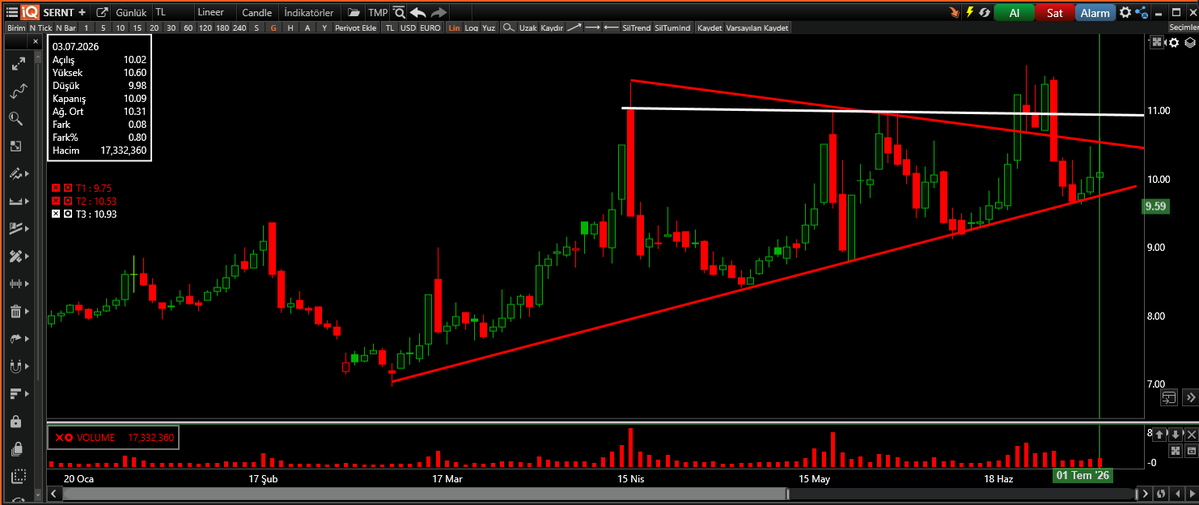
Task: Toggle T2 trend line settings square
Action: point(68,200)
